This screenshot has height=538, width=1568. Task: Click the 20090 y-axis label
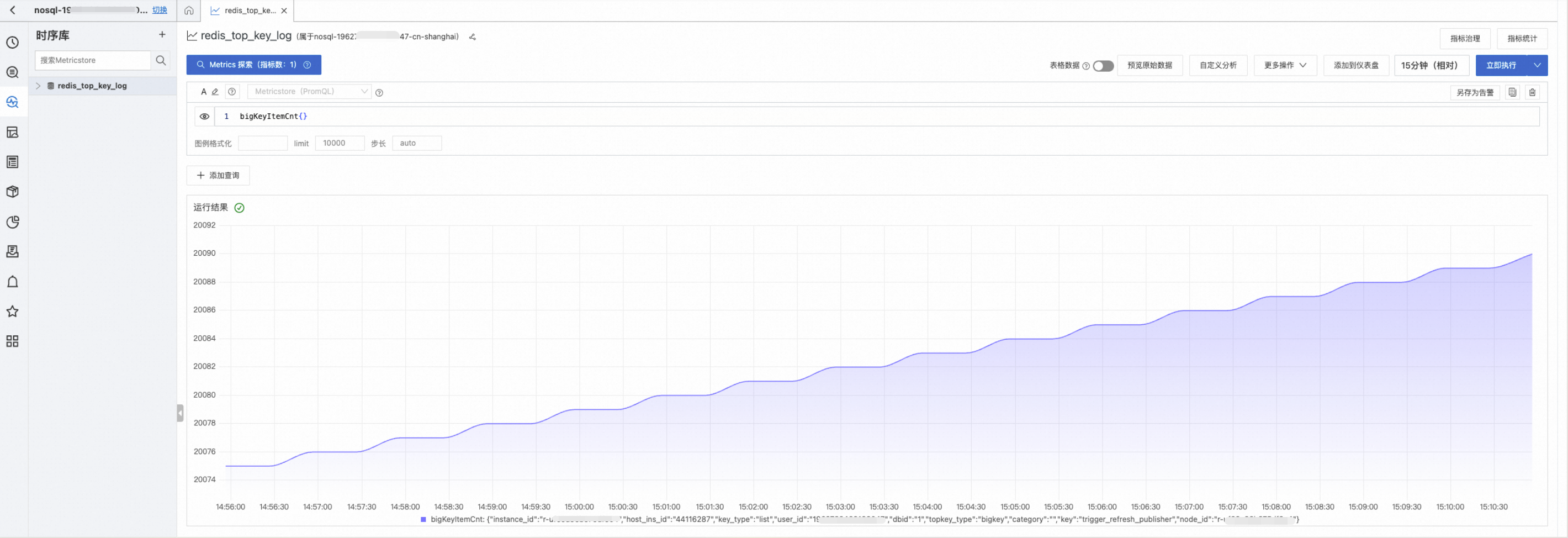point(204,254)
